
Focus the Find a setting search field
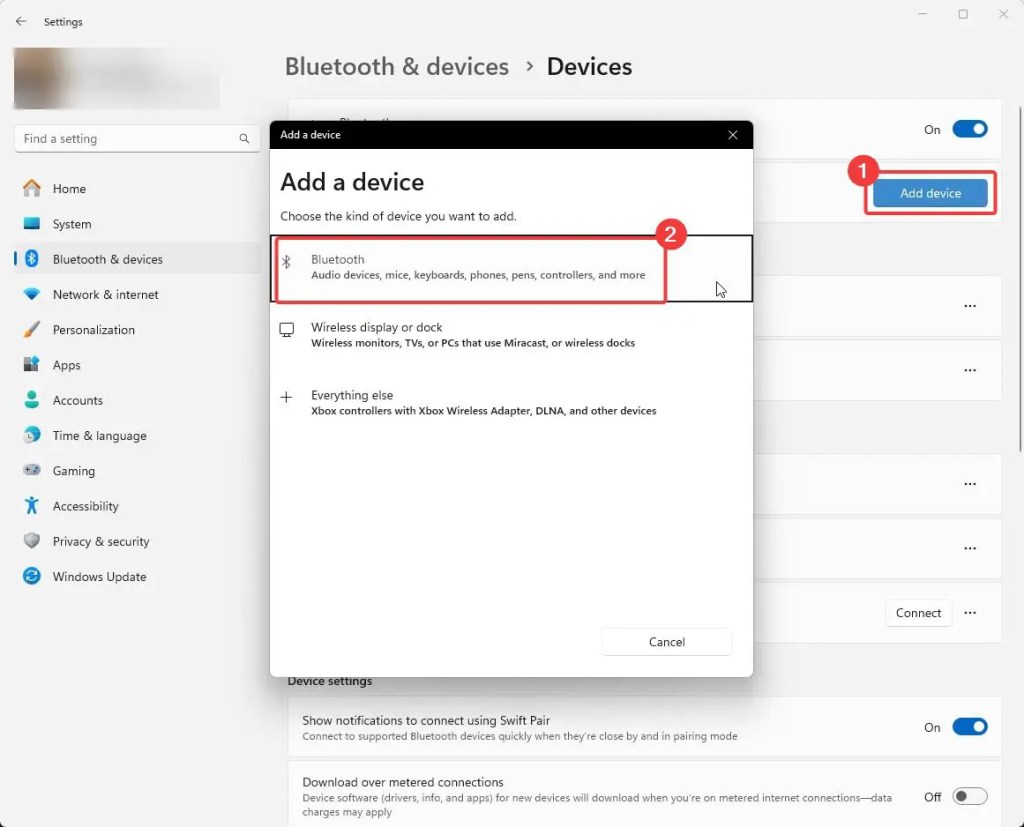coord(137,138)
